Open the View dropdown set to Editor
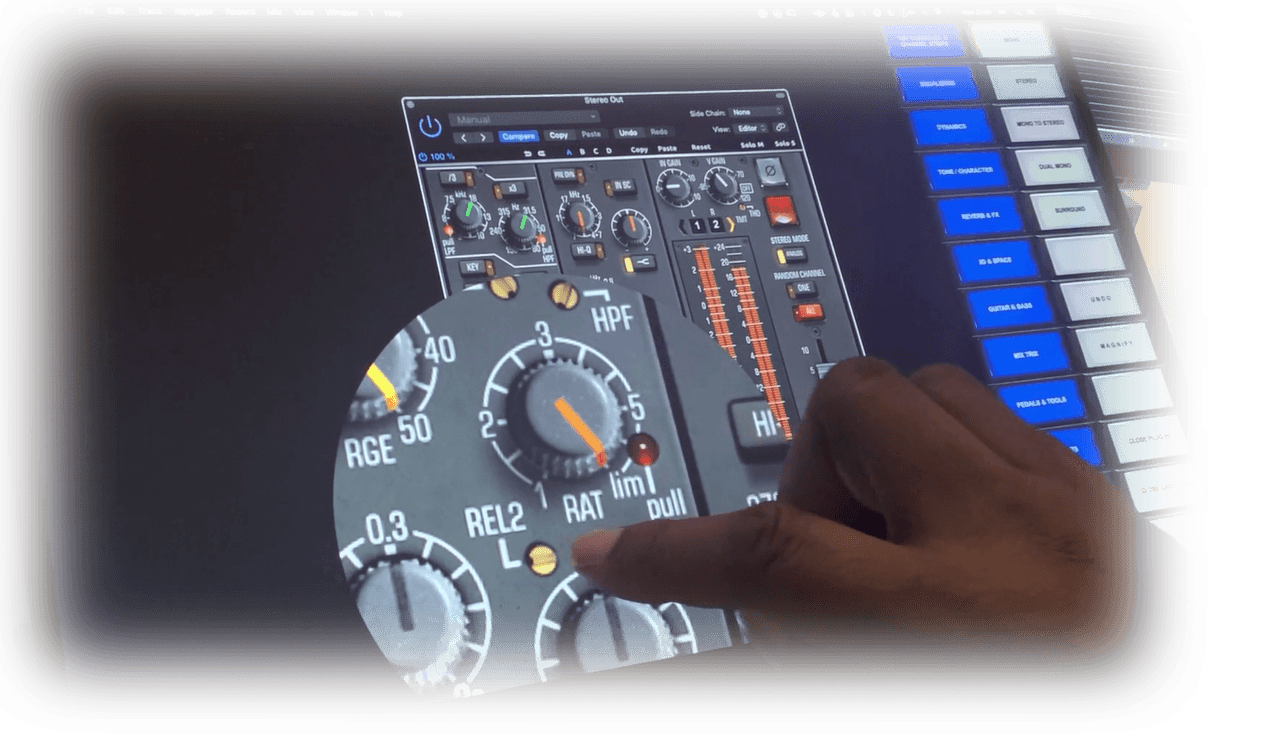Screen dimensions: 1269x739 coord(752,128)
